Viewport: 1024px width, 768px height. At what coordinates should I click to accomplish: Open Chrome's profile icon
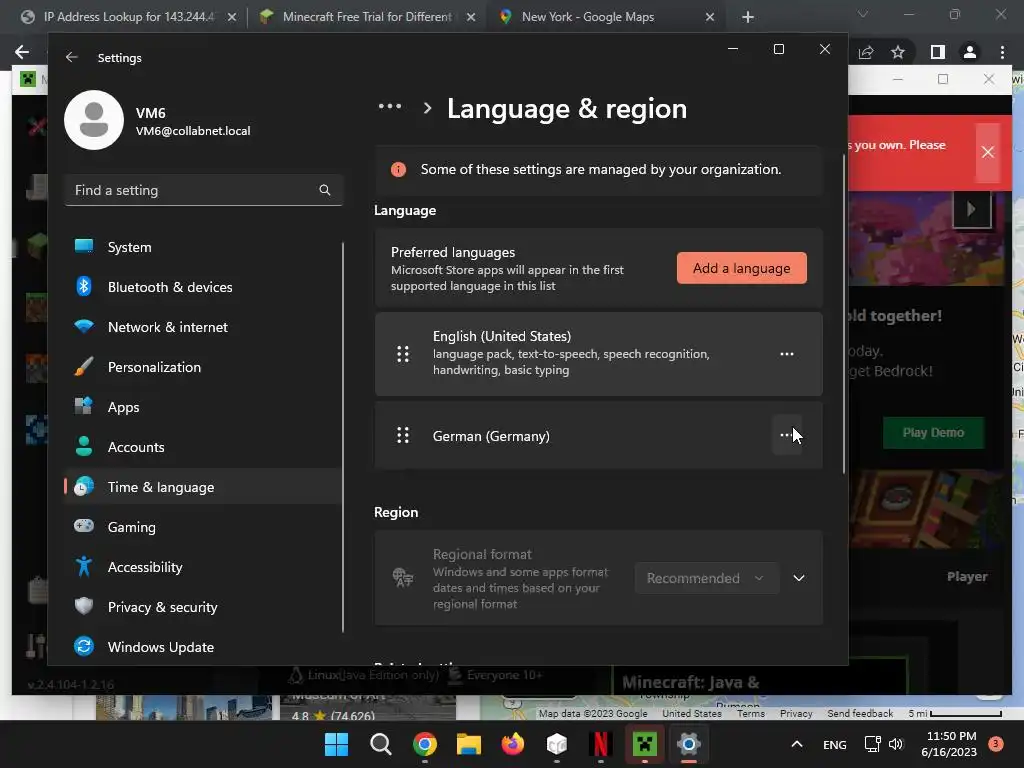point(970,52)
